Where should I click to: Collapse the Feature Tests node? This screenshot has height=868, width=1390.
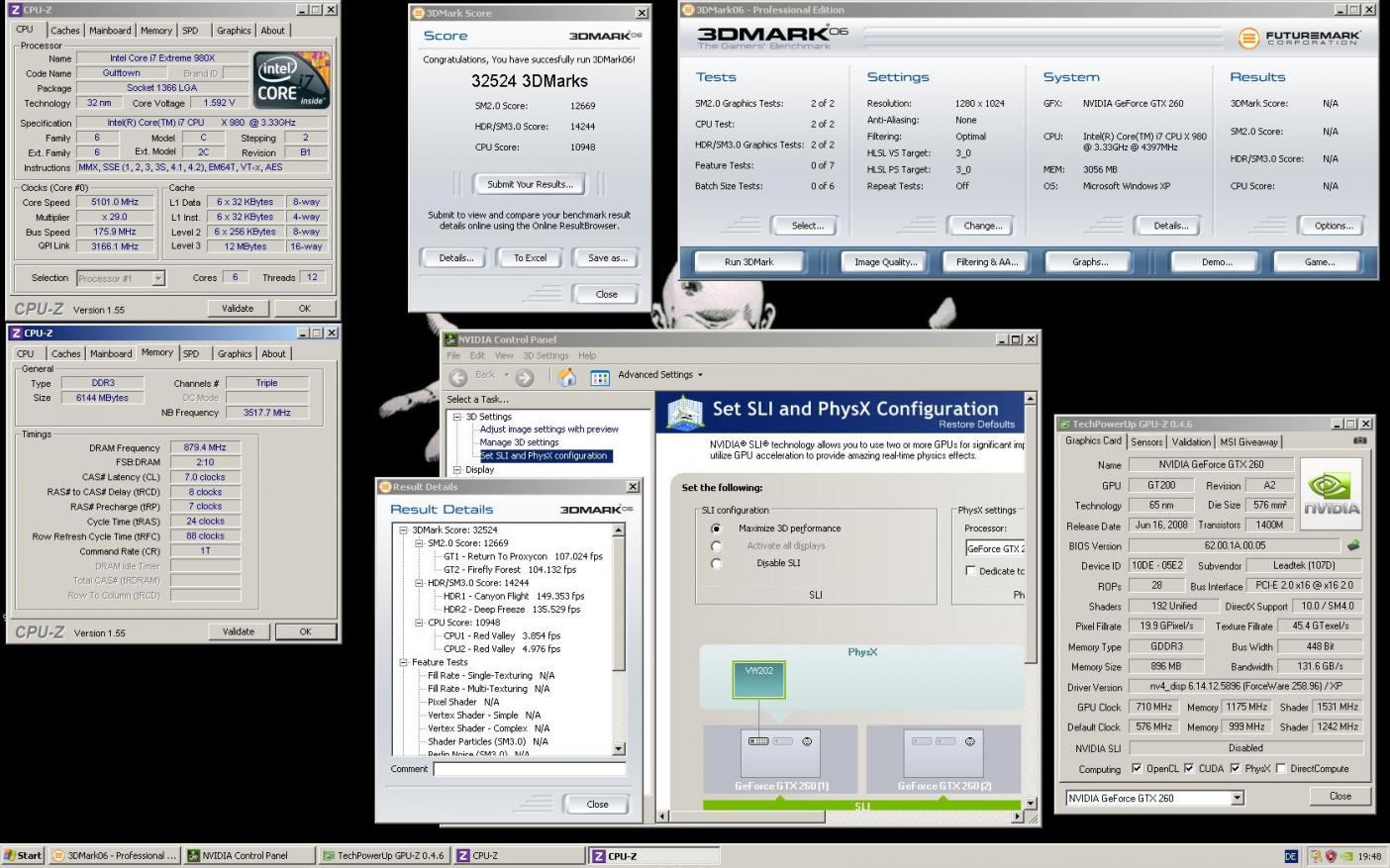point(403,662)
